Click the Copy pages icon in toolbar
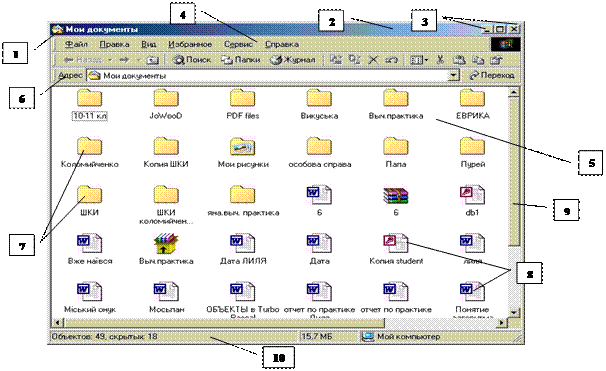The width and height of the screenshot is (606, 371). click(x=478, y=60)
